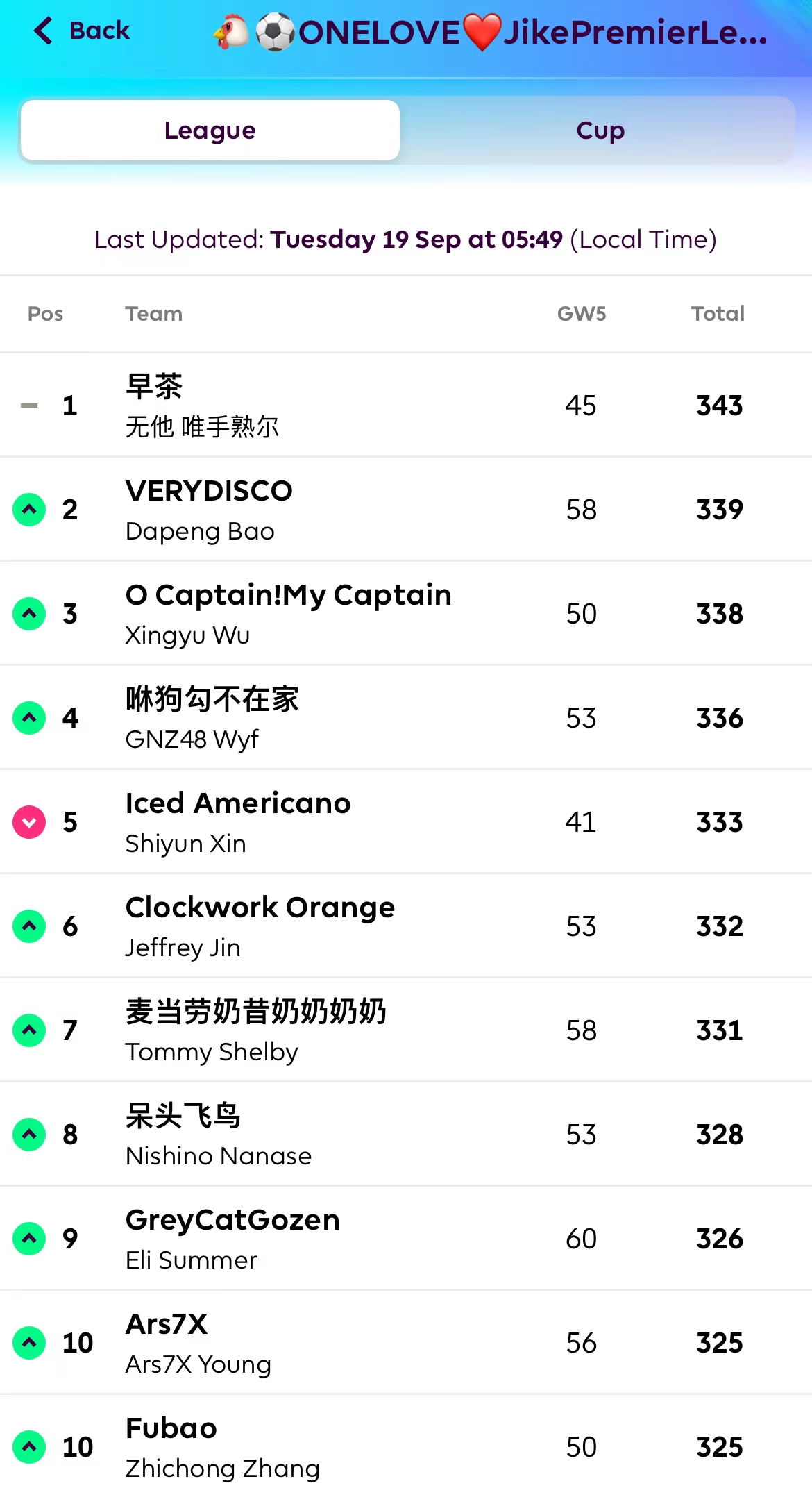Click the green rank arrow for GreyCatGozen
The height and width of the screenshot is (1488, 812).
pyautogui.click(x=29, y=1239)
